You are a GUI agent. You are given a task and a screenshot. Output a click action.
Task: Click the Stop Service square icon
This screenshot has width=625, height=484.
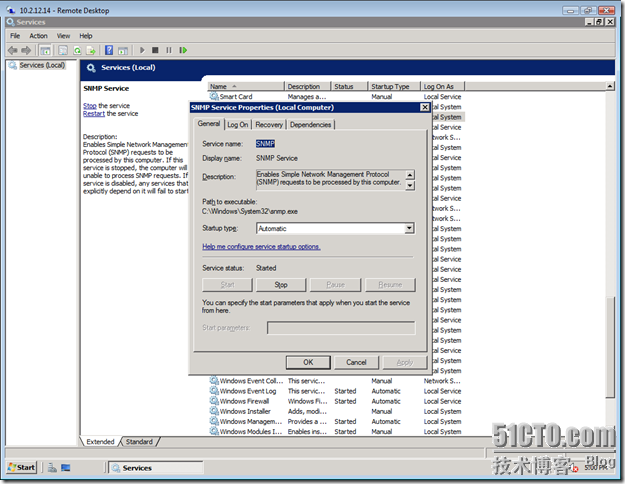point(155,50)
